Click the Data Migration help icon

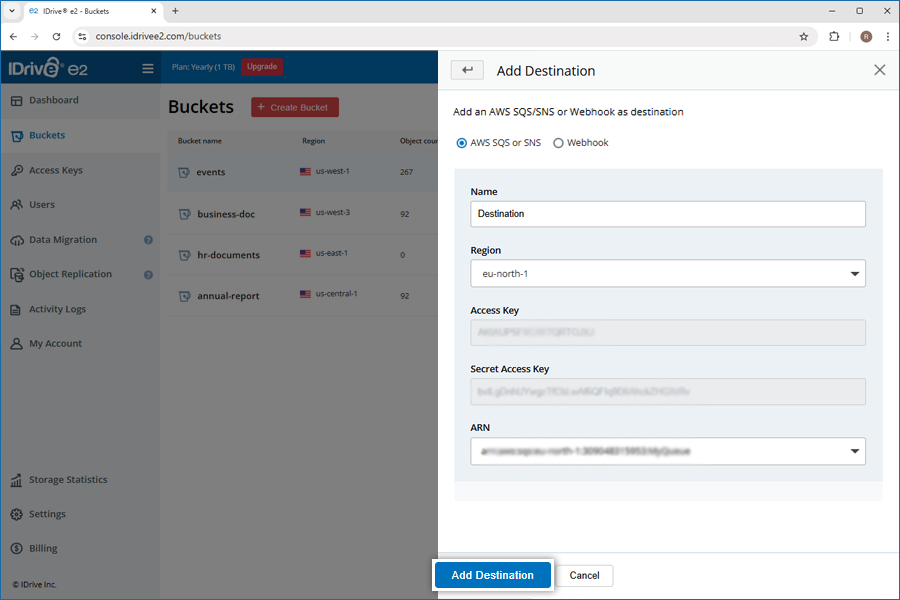148,240
